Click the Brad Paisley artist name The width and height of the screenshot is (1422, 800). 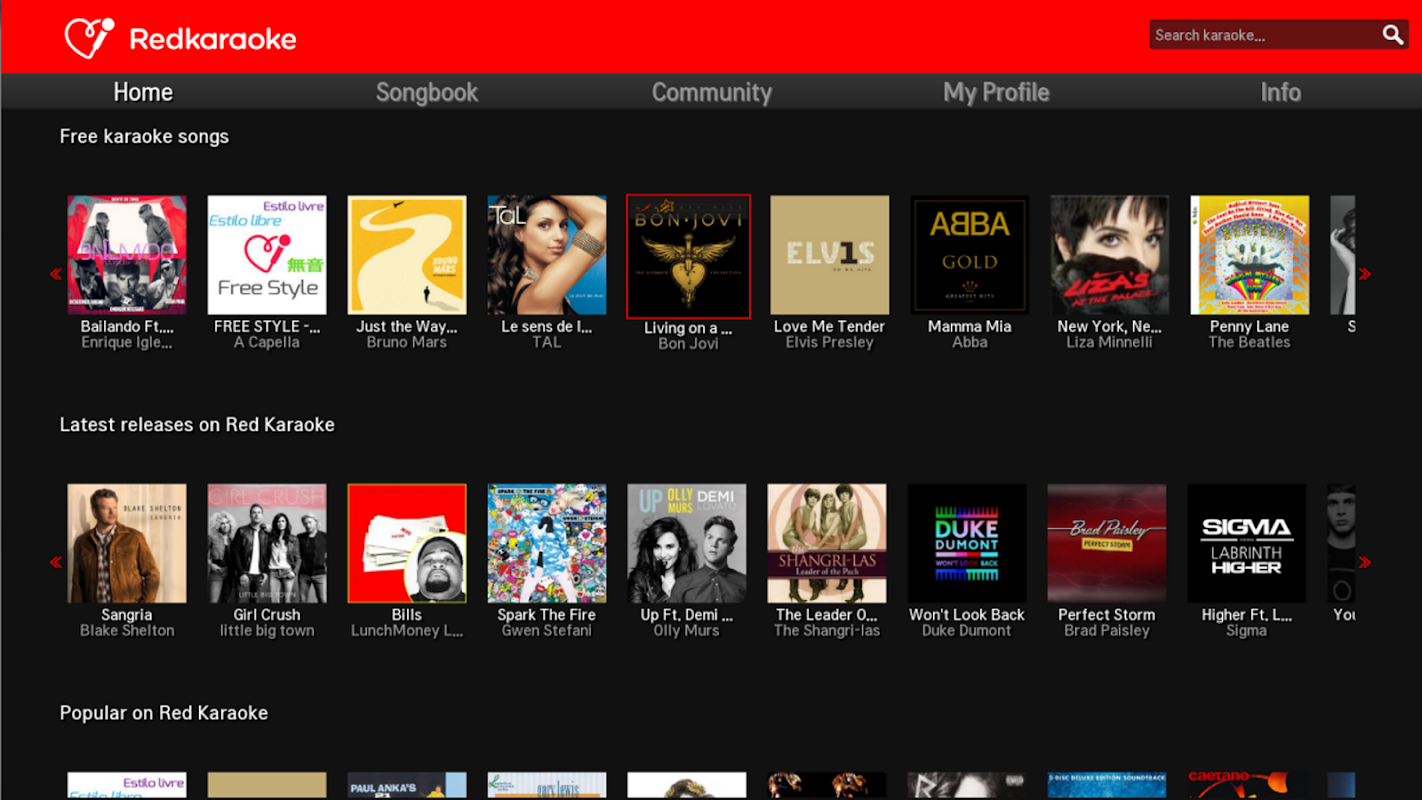[x=1107, y=631]
